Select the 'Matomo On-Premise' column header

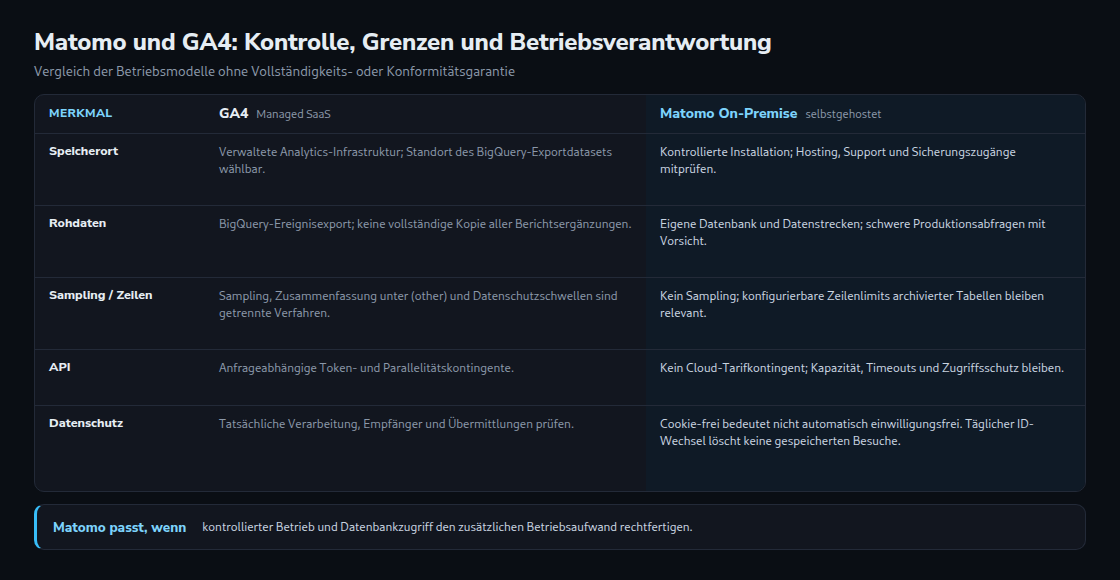(728, 114)
